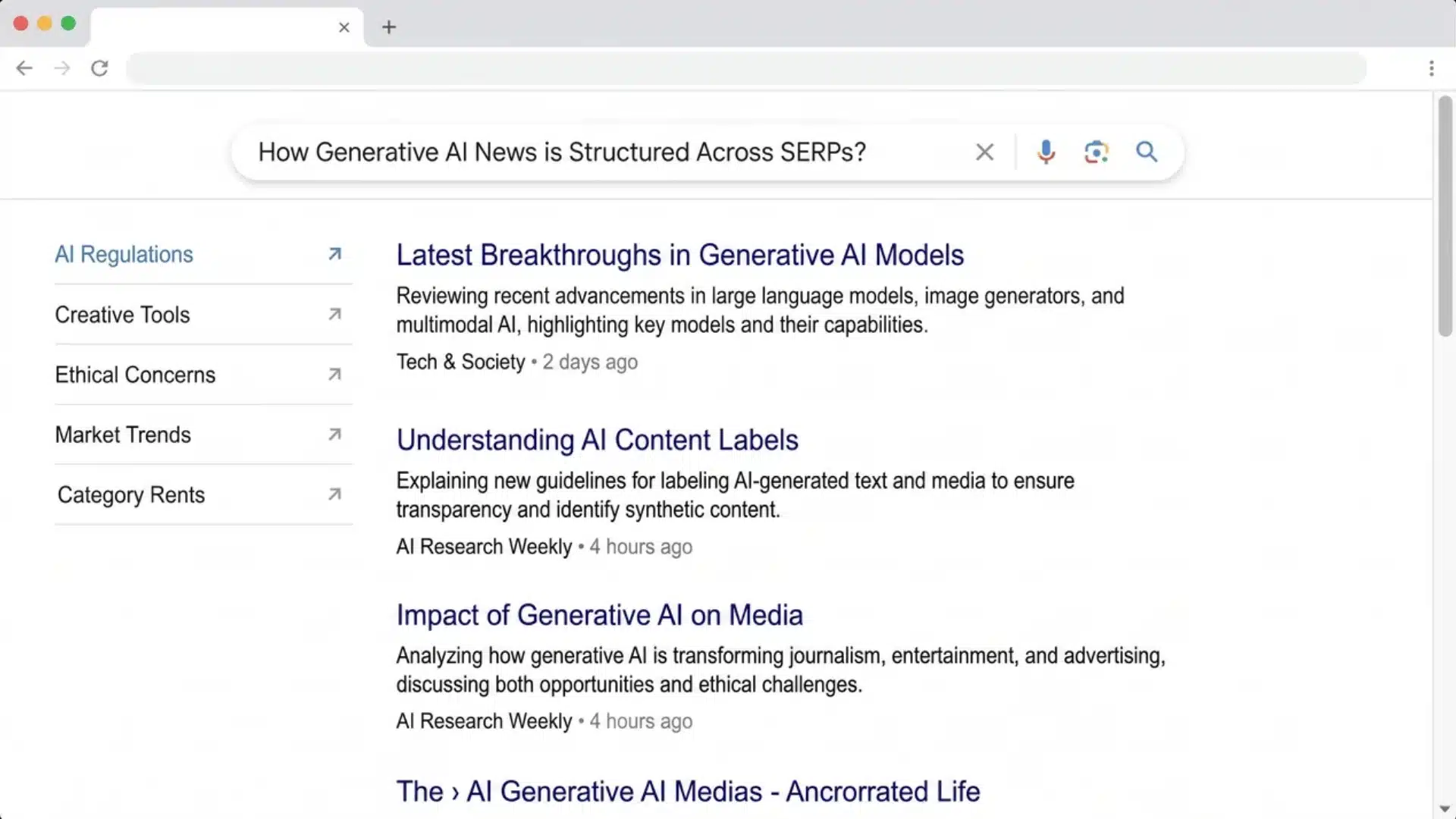This screenshot has width=1456, height=819.
Task: Select the Market Trends category
Action: (x=123, y=435)
